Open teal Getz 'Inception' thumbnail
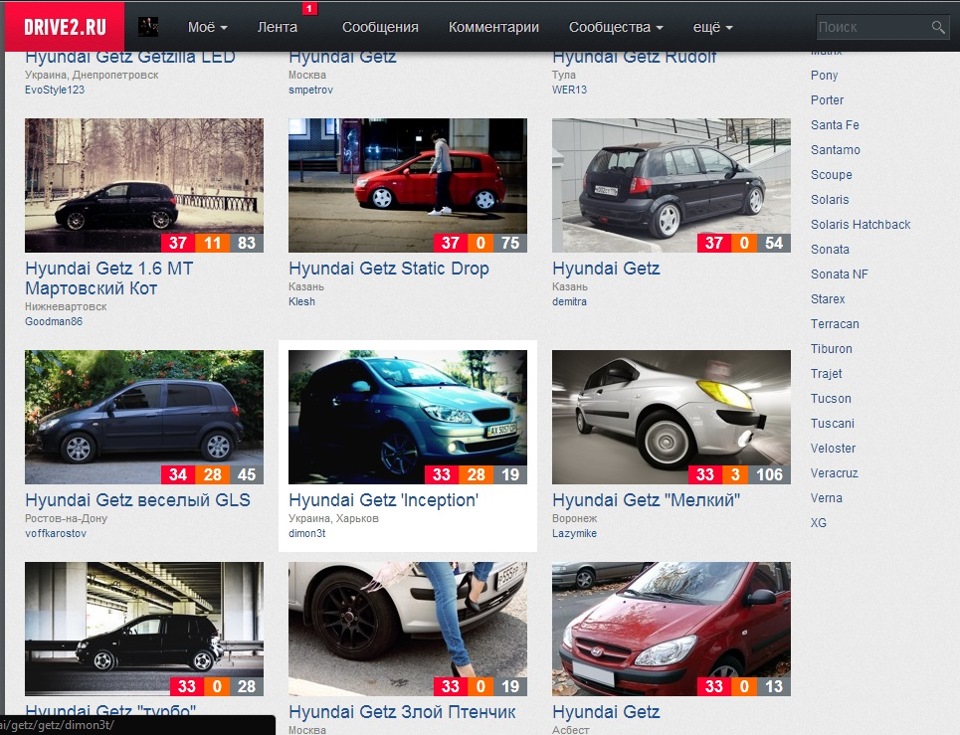 (x=407, y=416)
